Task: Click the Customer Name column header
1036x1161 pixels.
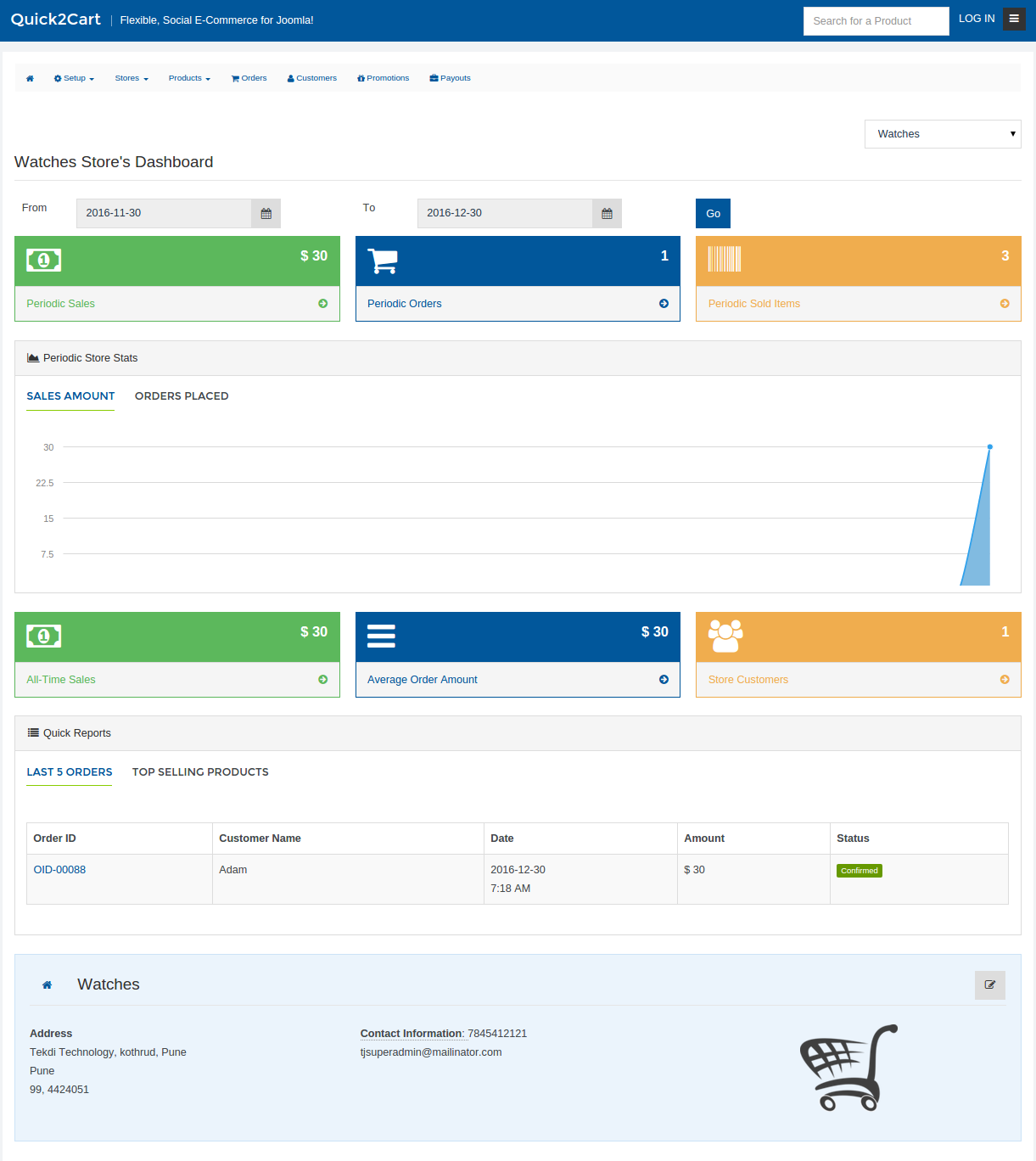Action: pyautogui.click(x=348, y=838)
